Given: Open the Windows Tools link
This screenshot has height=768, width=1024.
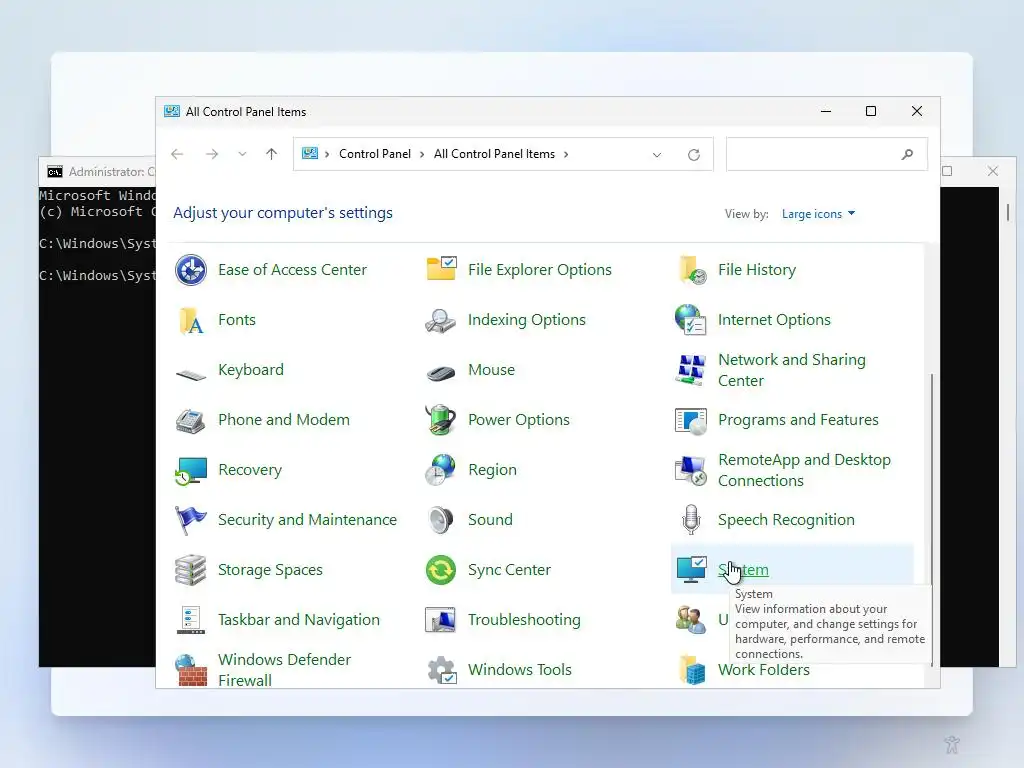Looking at the screenshot, I should (520, 670).
